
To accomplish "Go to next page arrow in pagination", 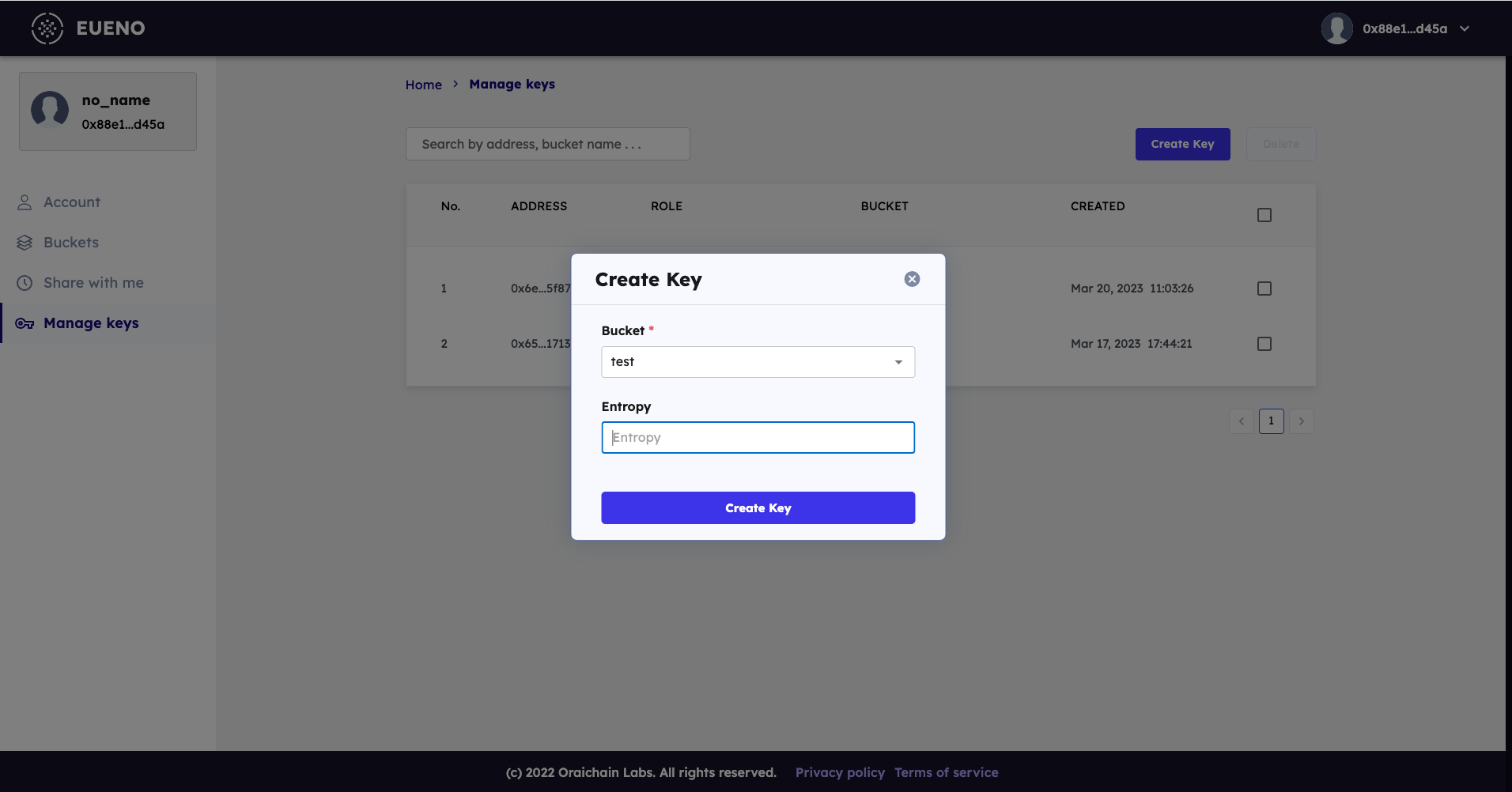I will tap(1301, 421).
